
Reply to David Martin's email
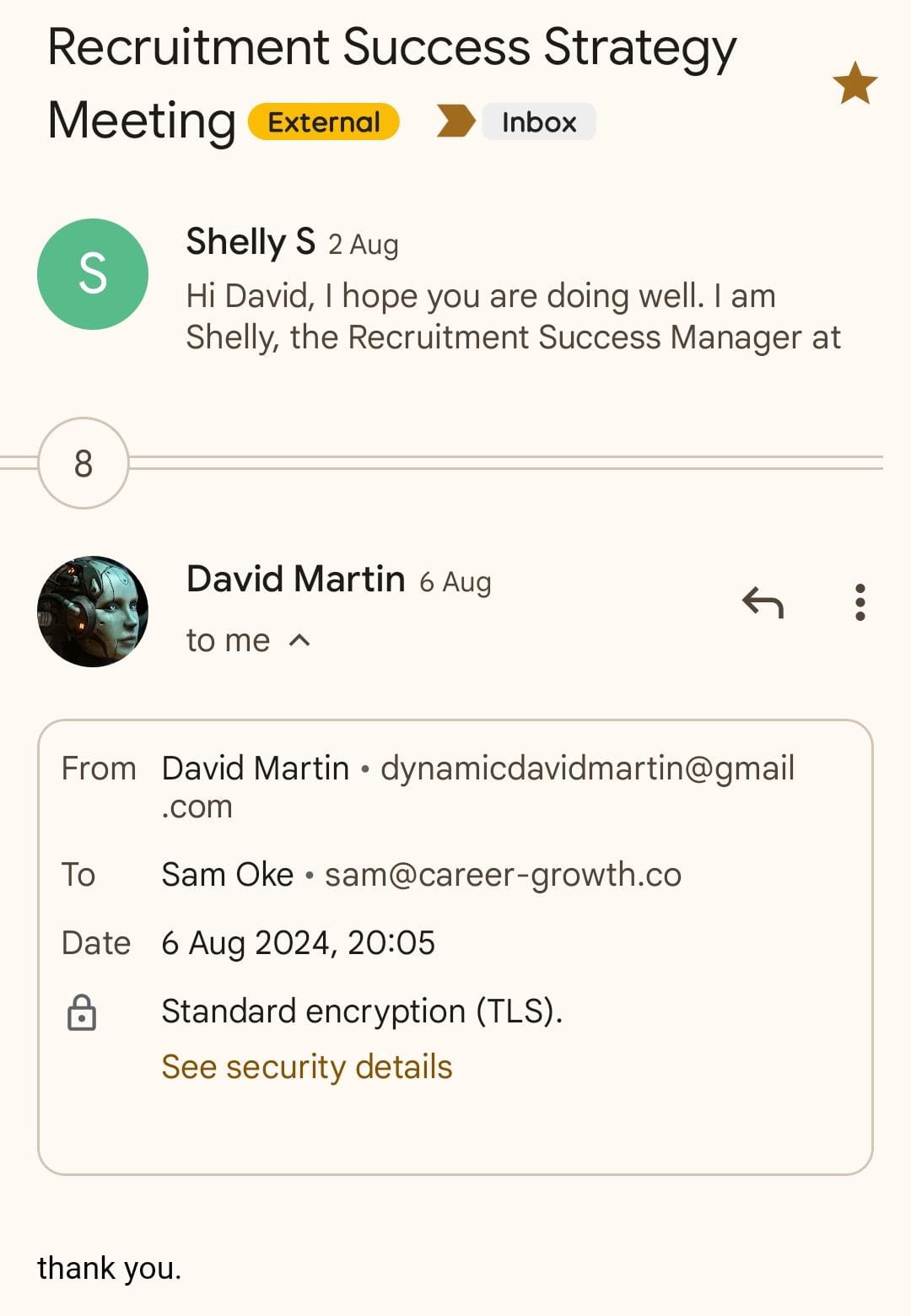coord(763,602)
